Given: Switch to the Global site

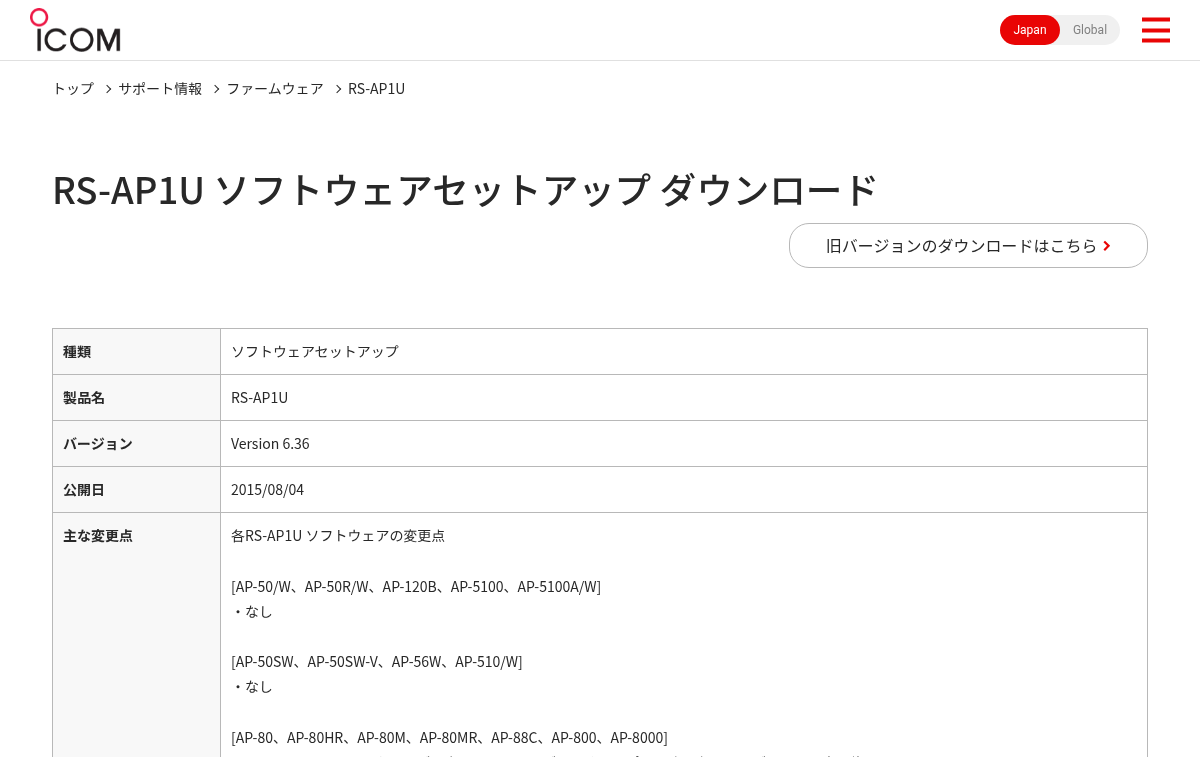Looking at the screenshot, I should coord(1090,30).
